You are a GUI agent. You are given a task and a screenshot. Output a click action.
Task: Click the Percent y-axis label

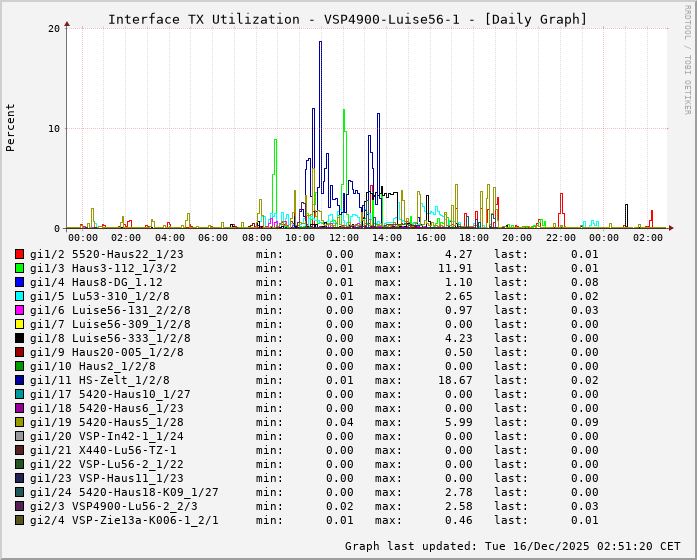point(11,127)
